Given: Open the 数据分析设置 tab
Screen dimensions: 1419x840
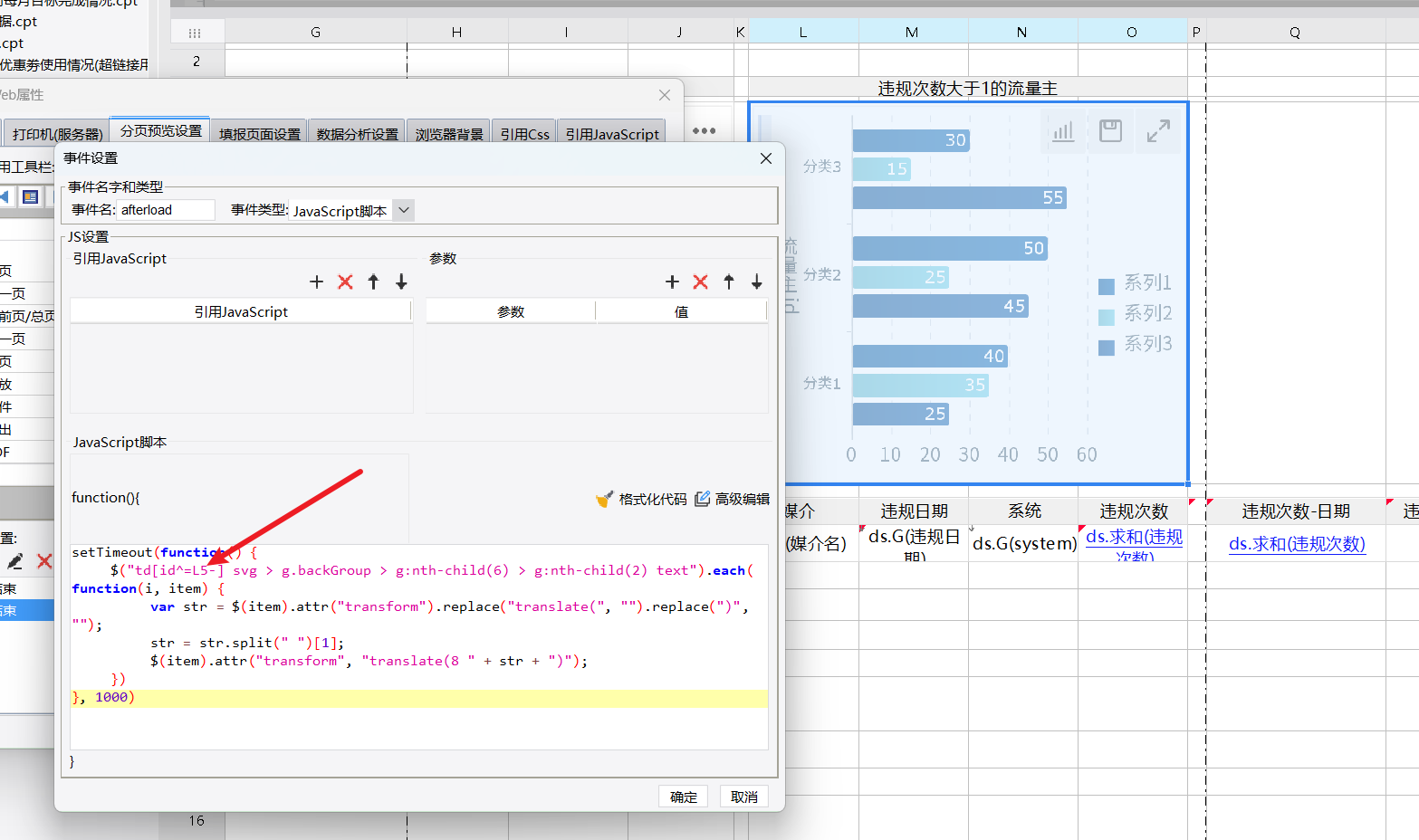Looking at the screenshot, I should 357,134.
